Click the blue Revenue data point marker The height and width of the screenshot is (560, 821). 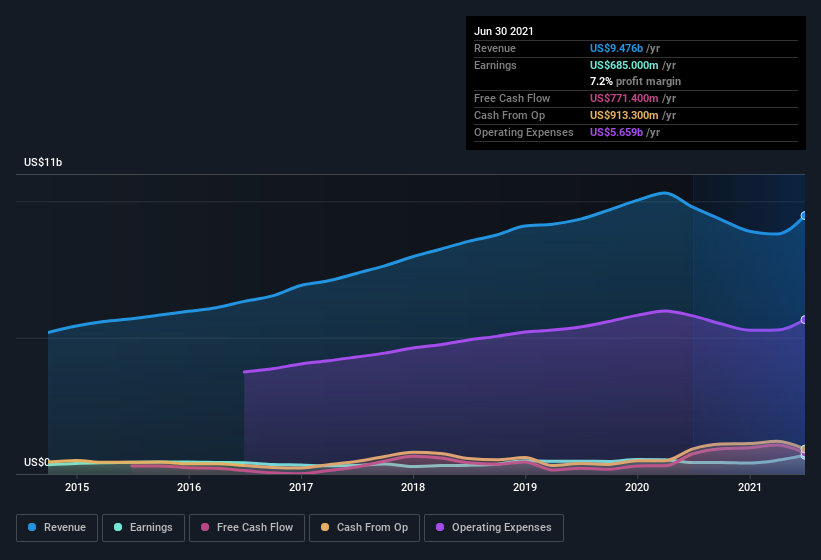(804, 216)
